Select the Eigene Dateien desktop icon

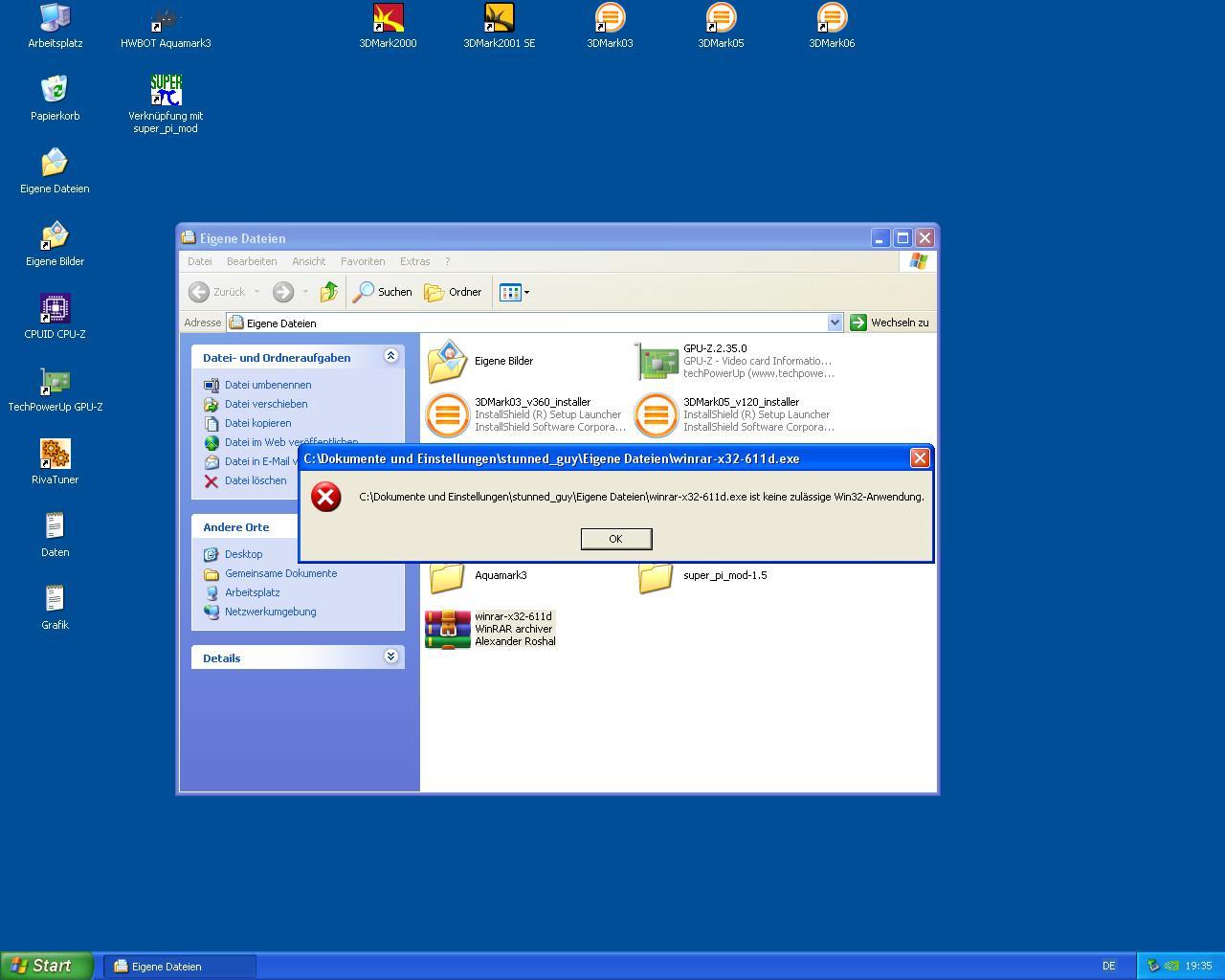(x=55, y=171)
